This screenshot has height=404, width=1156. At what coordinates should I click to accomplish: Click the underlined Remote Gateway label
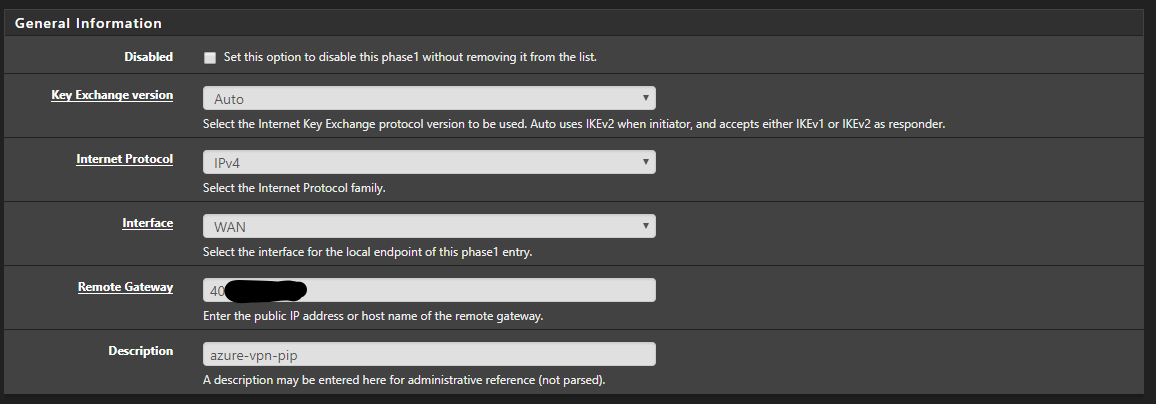125,287
